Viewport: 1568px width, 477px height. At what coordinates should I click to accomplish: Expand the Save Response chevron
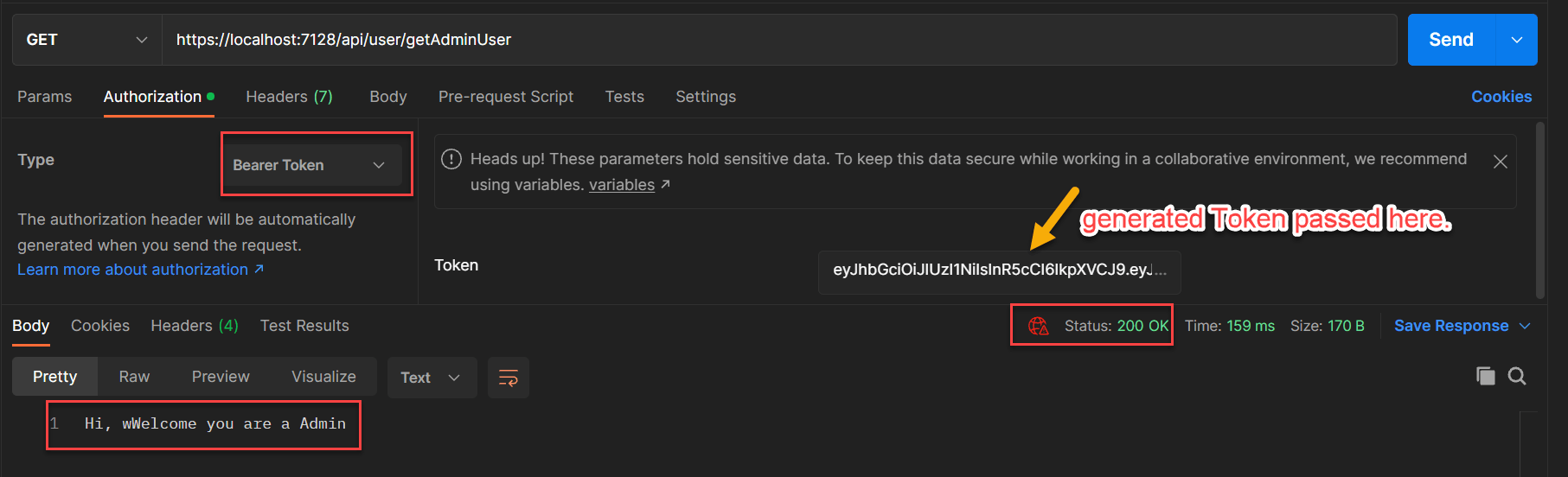pyautogui.click(x=1525, y=326)
